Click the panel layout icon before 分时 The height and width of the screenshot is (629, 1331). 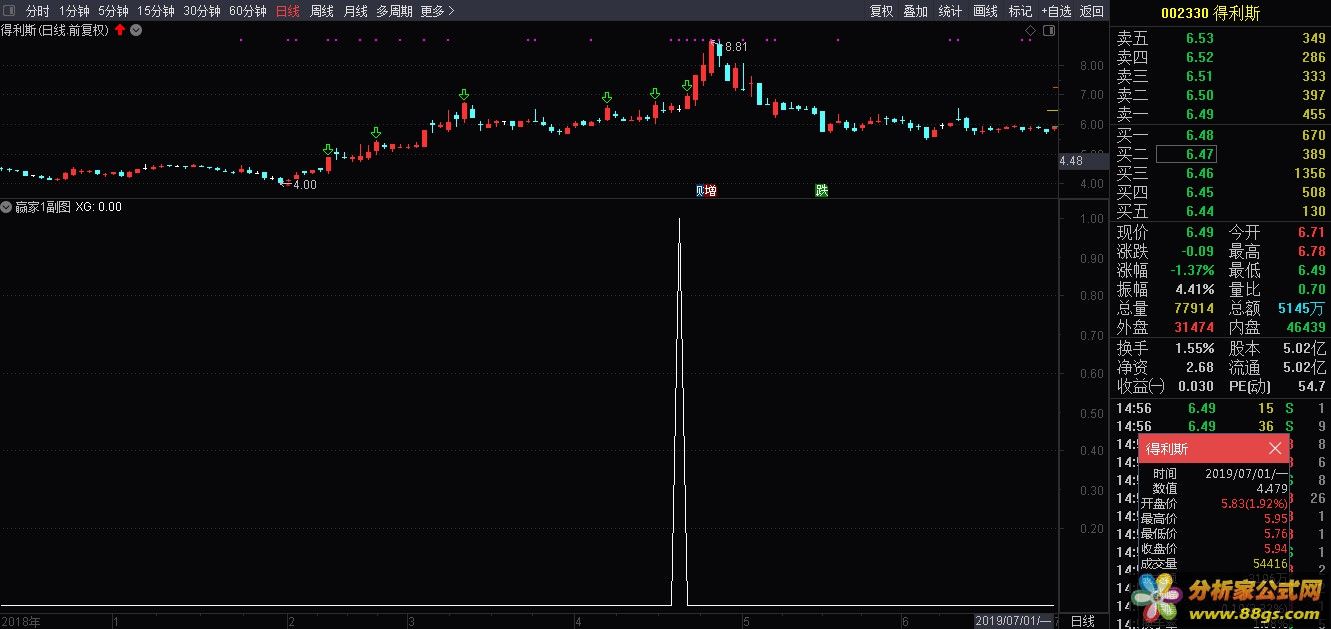pyautogui.click(x=10, y=11)
